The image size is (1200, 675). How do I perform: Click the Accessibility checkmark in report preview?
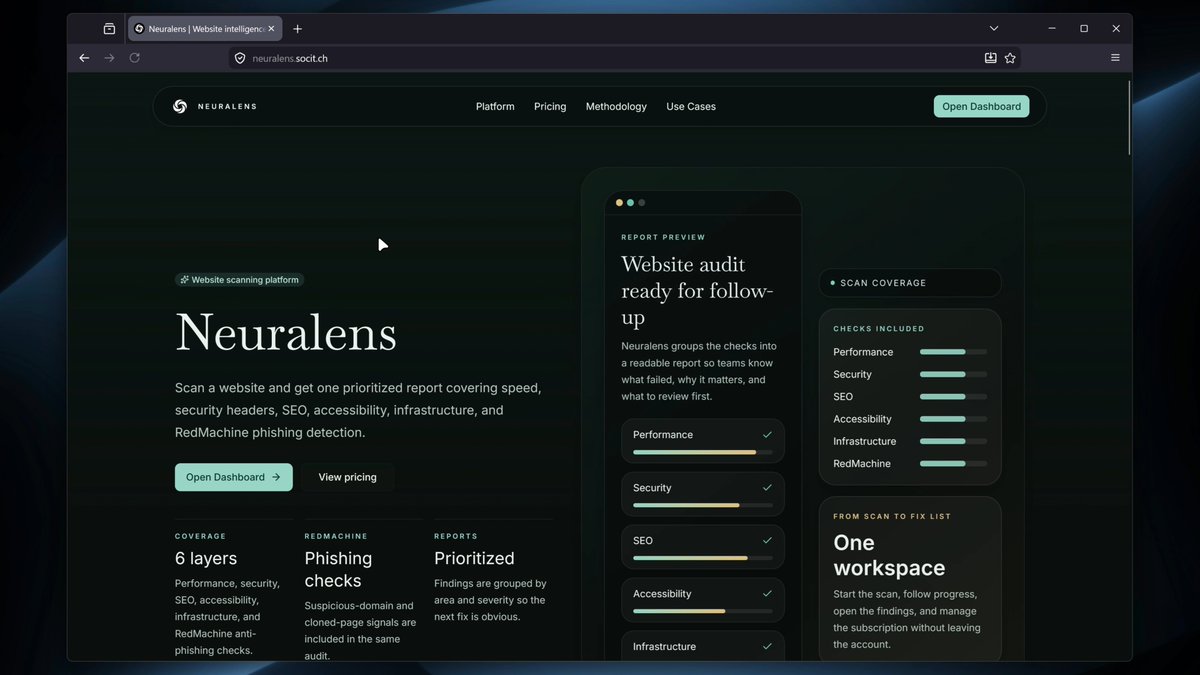[767, 594]
